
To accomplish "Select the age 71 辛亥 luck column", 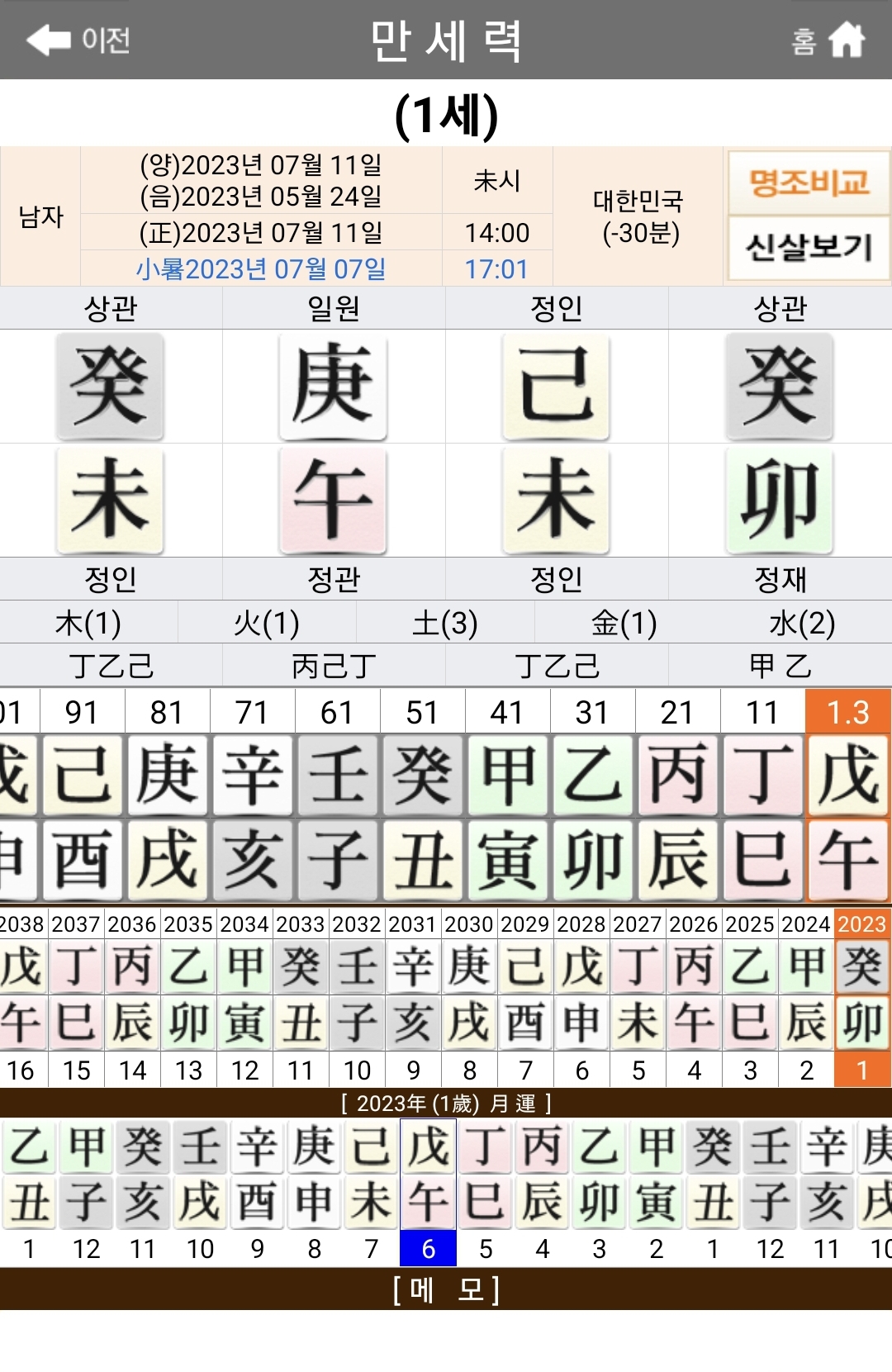I will 252,795.
